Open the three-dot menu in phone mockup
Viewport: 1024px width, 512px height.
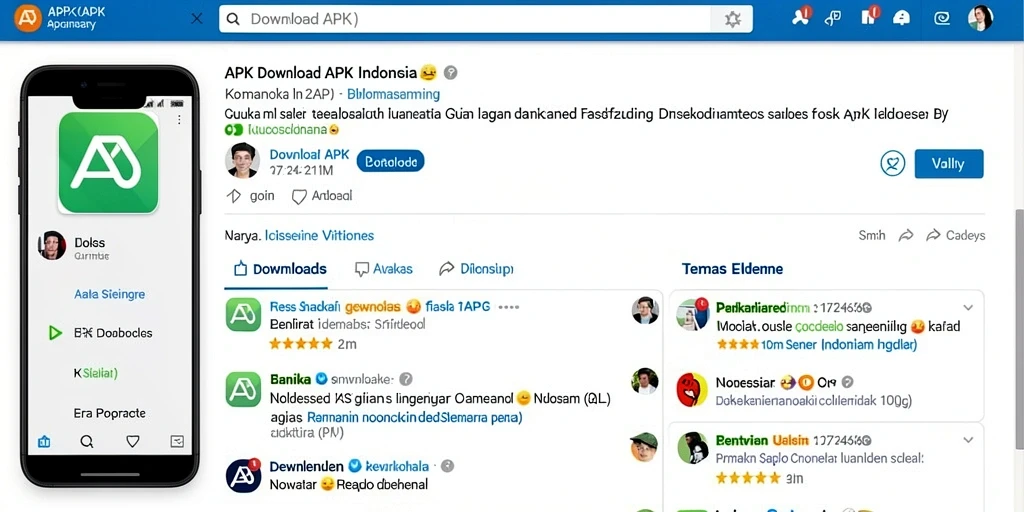point(179,120)
